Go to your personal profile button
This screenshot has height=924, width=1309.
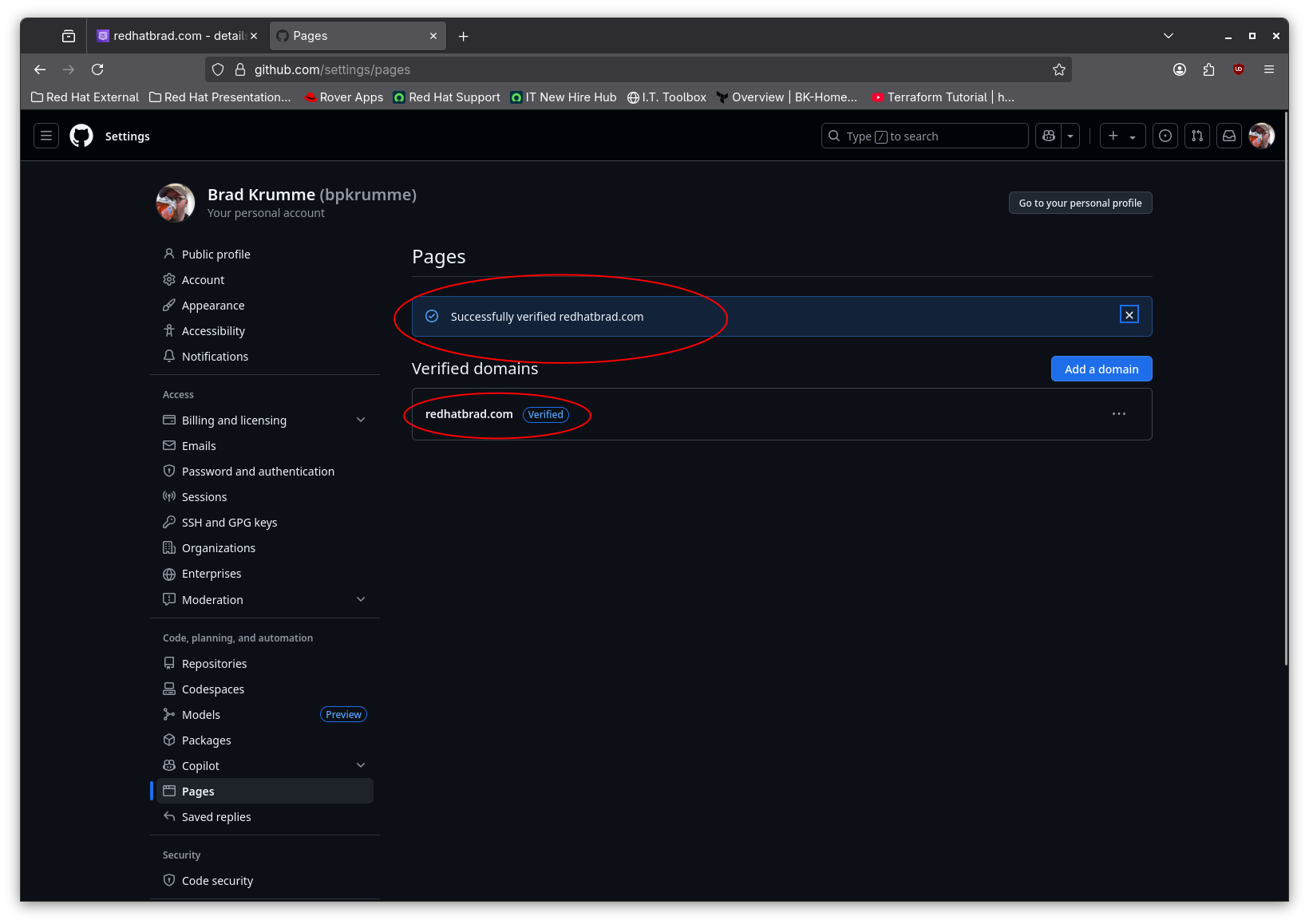(x=1080, y=203)
